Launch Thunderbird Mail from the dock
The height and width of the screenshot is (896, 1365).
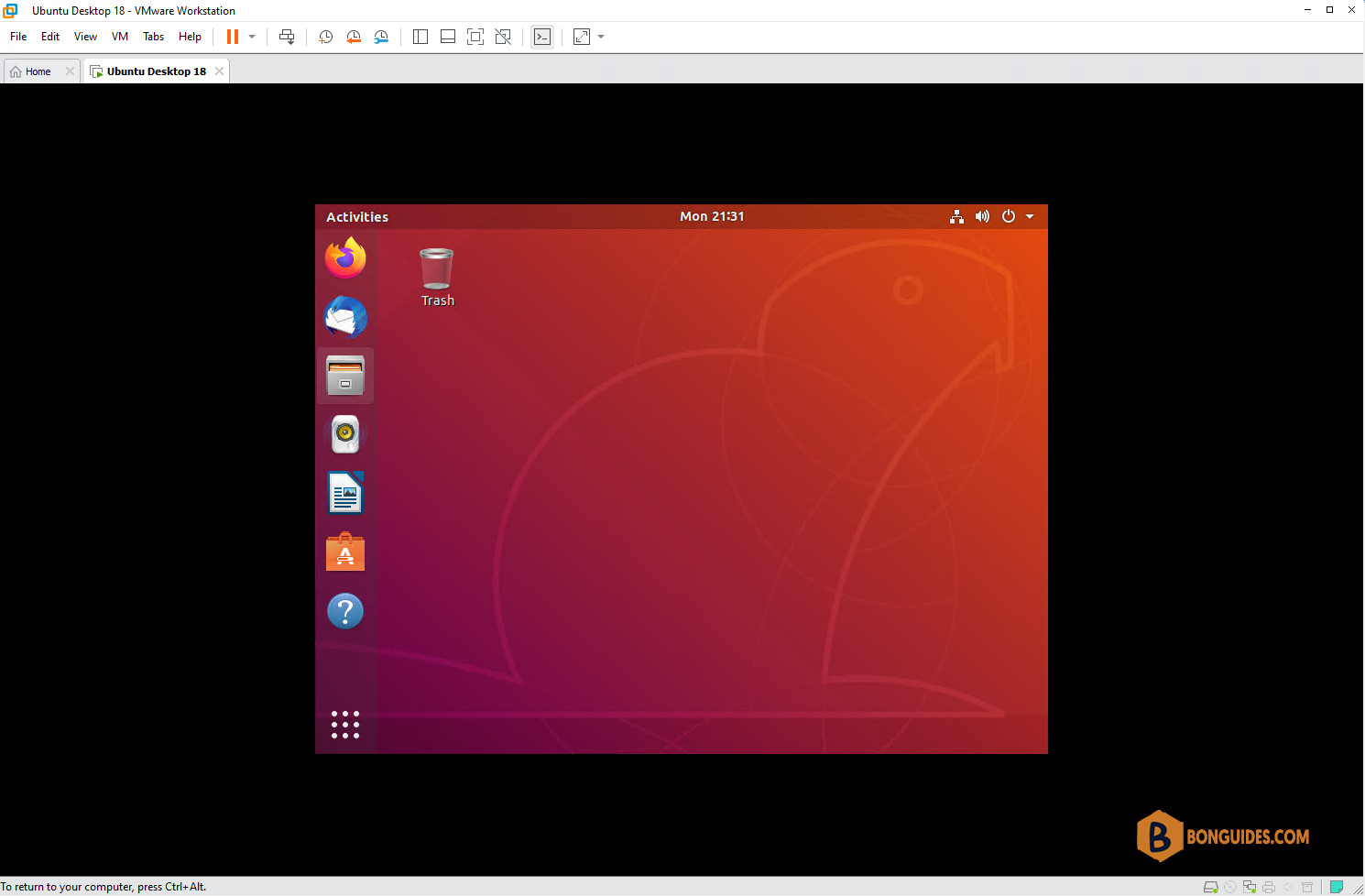[345, 316]
